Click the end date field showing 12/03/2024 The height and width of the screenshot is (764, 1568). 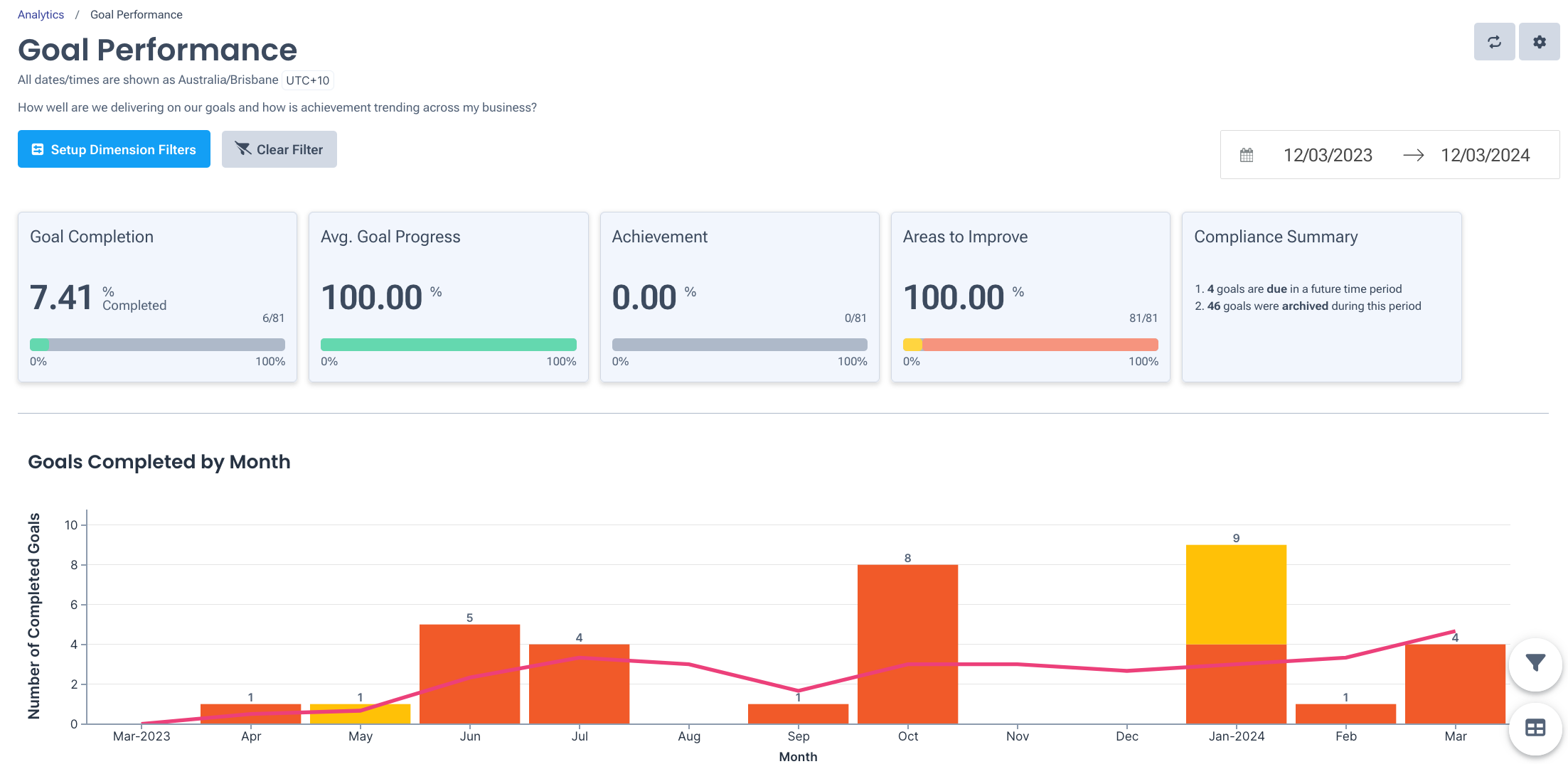[1484, 155]
